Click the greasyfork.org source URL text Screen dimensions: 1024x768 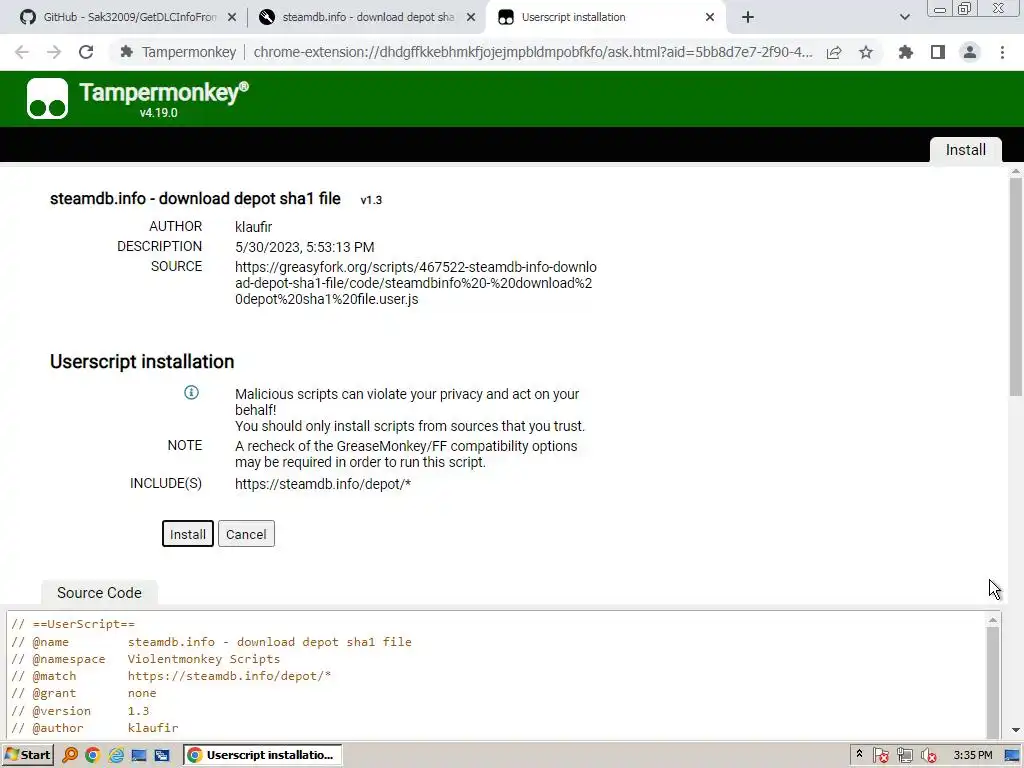[x=415, y=283]
